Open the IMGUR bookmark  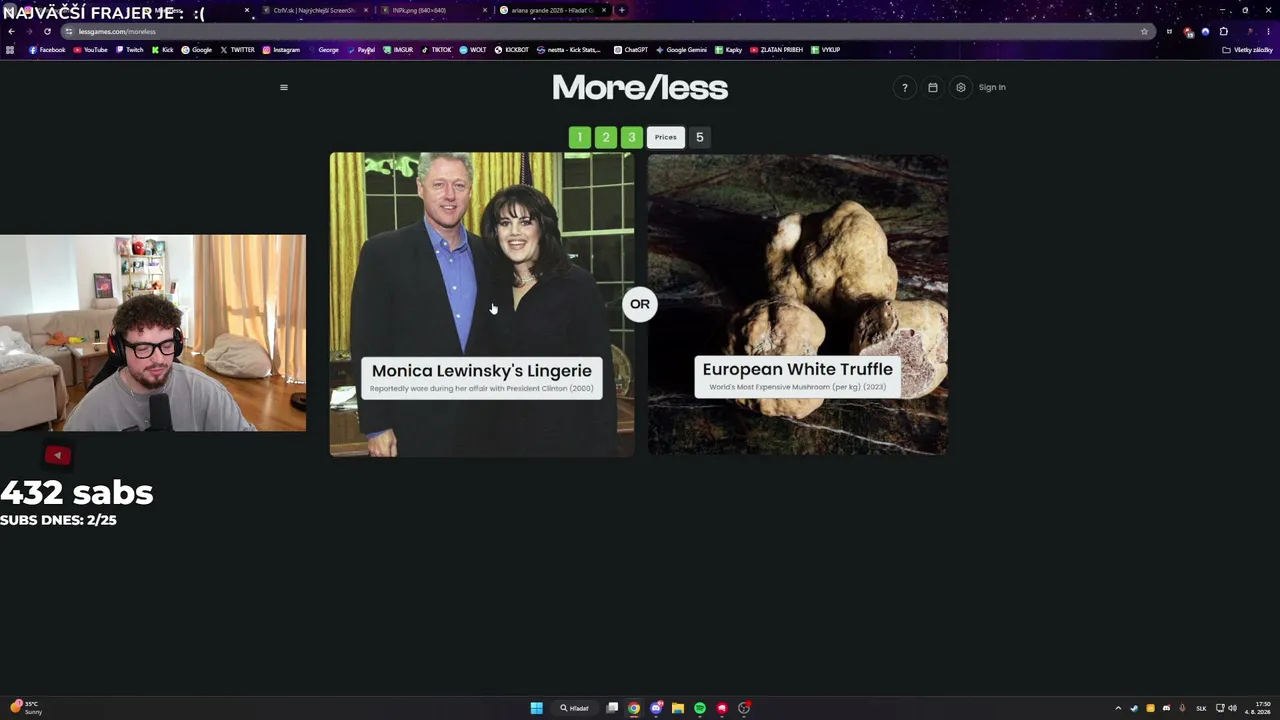(x=398, y=50)
